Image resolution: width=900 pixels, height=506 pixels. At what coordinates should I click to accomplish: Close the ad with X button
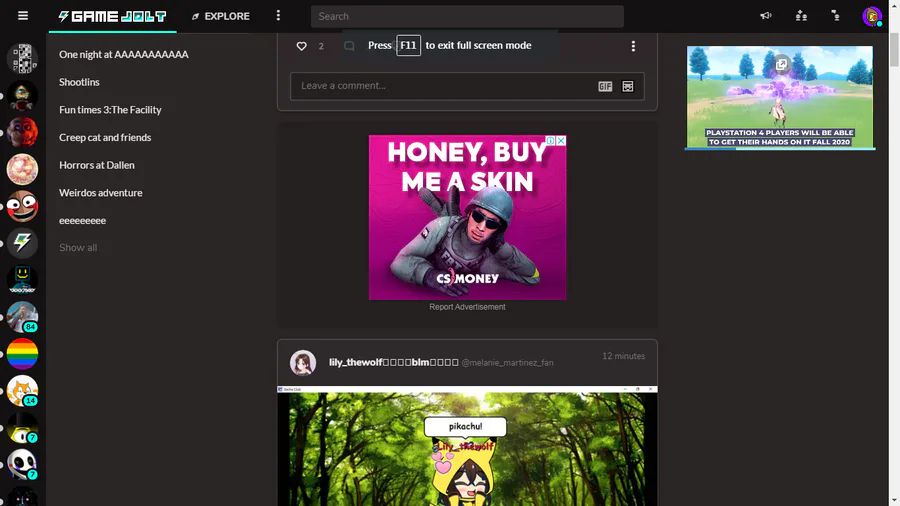[x=561, y=141]
